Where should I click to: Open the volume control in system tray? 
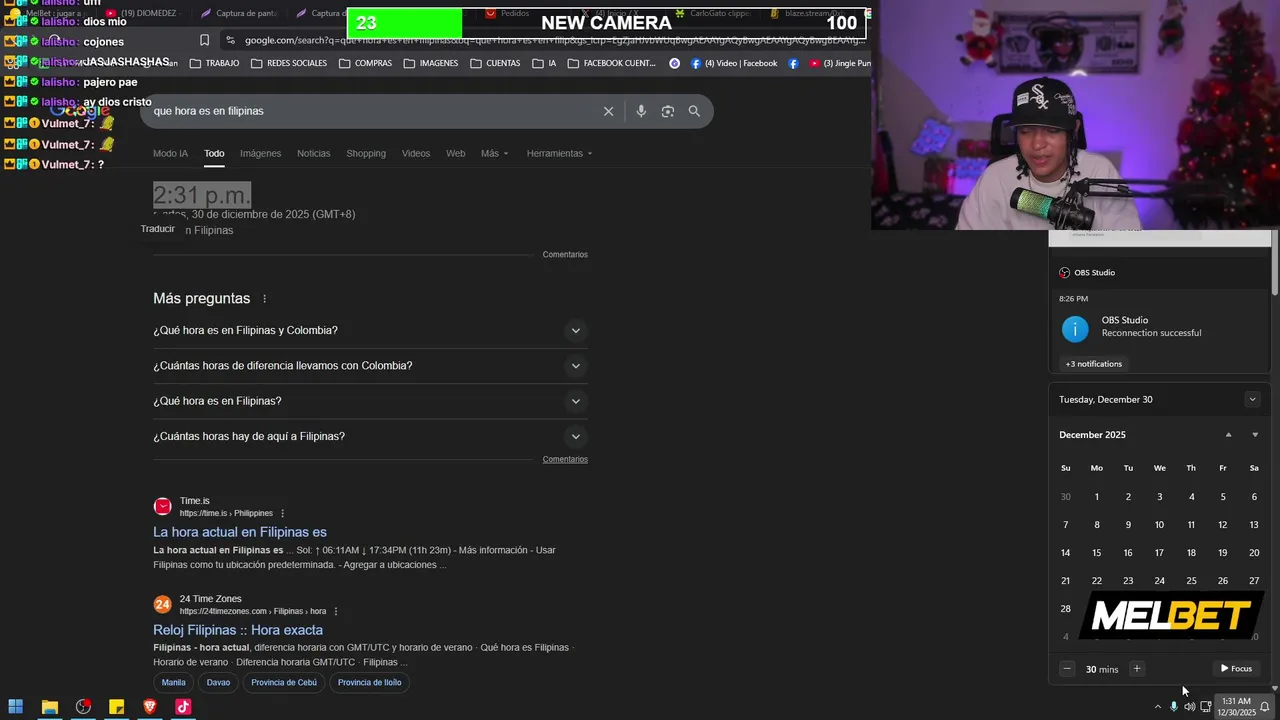(x=1189, y=707)
